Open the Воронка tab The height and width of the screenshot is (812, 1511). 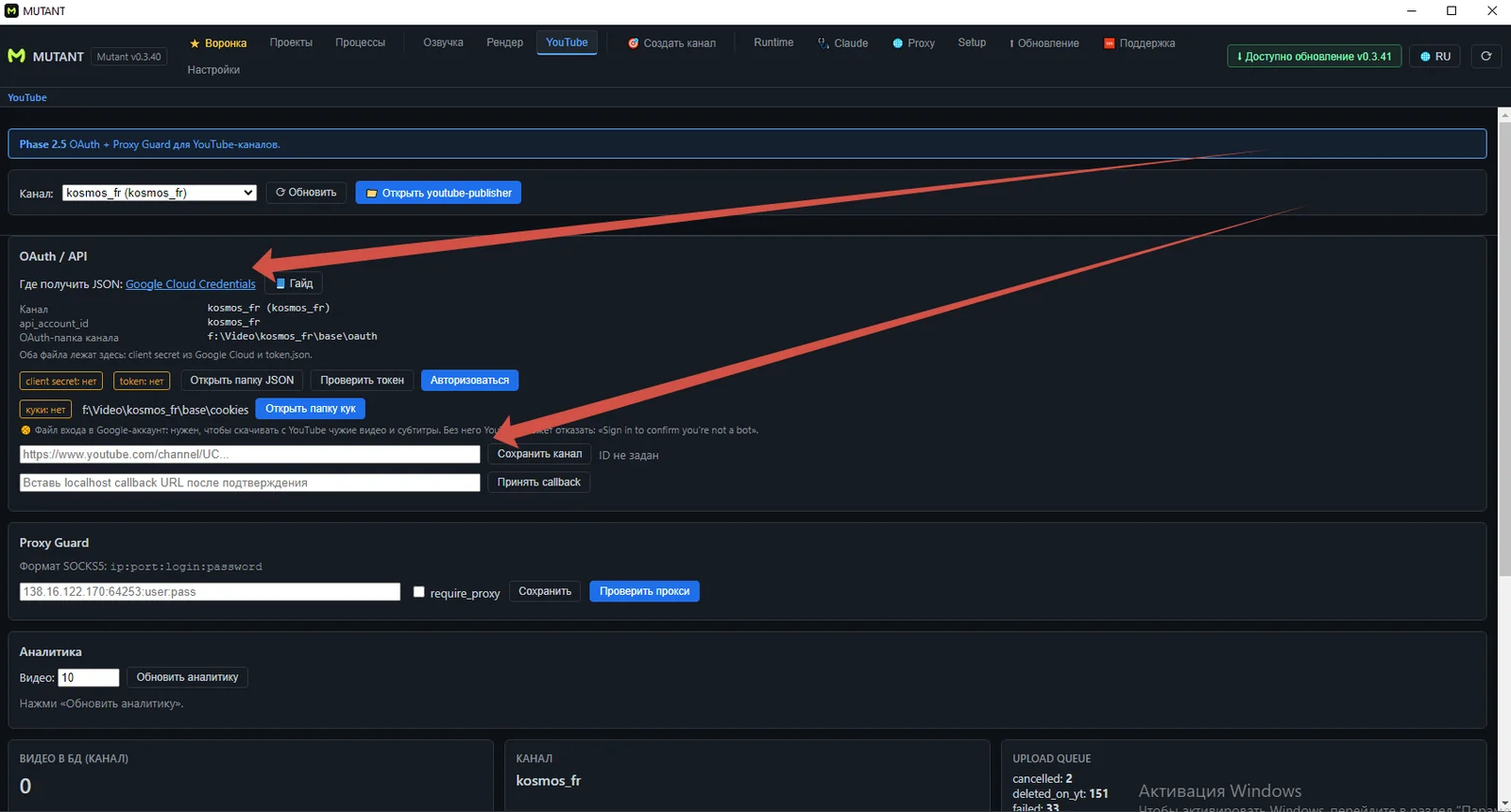point(218,43)
